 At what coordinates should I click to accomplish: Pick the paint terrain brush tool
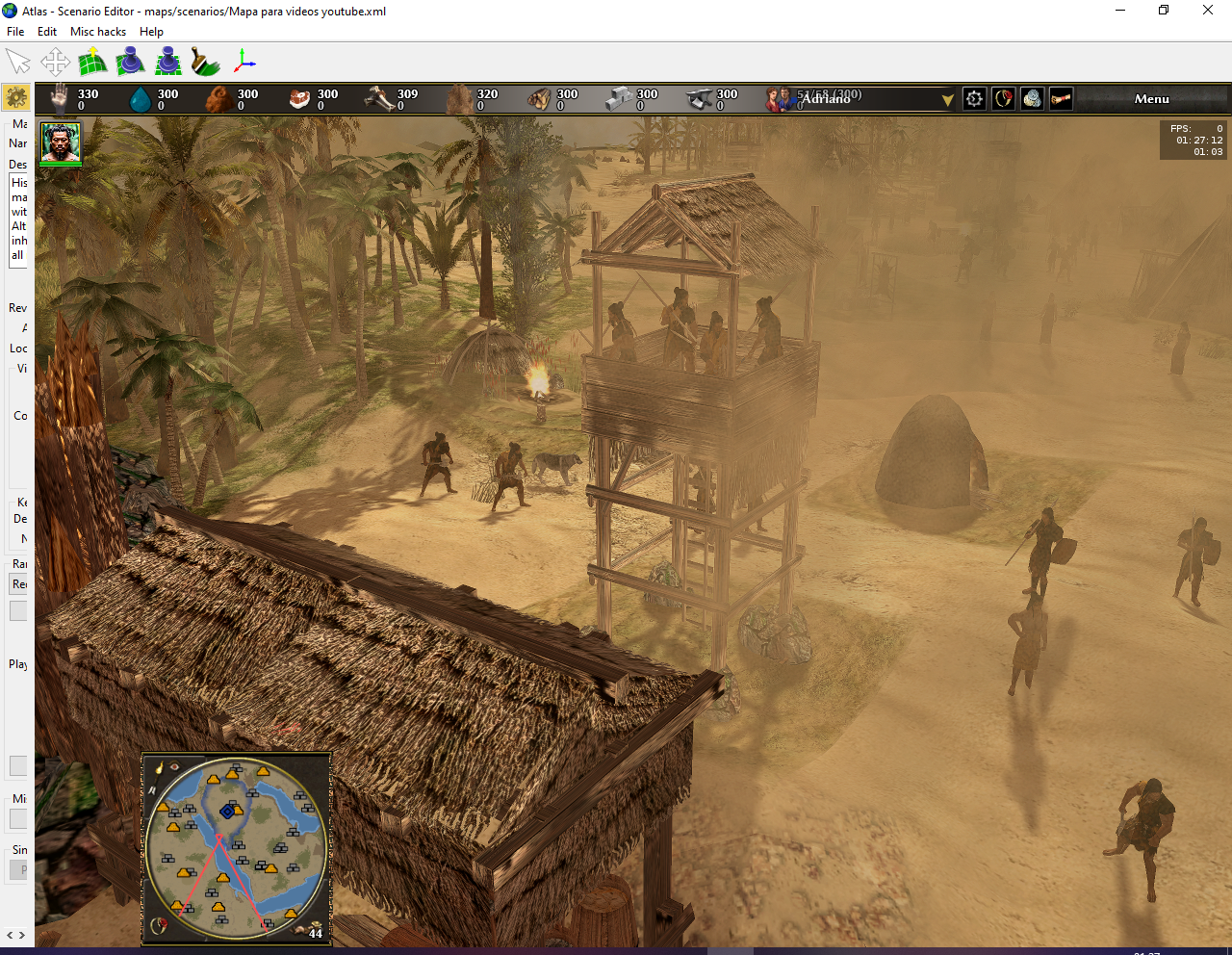[205, 63]
